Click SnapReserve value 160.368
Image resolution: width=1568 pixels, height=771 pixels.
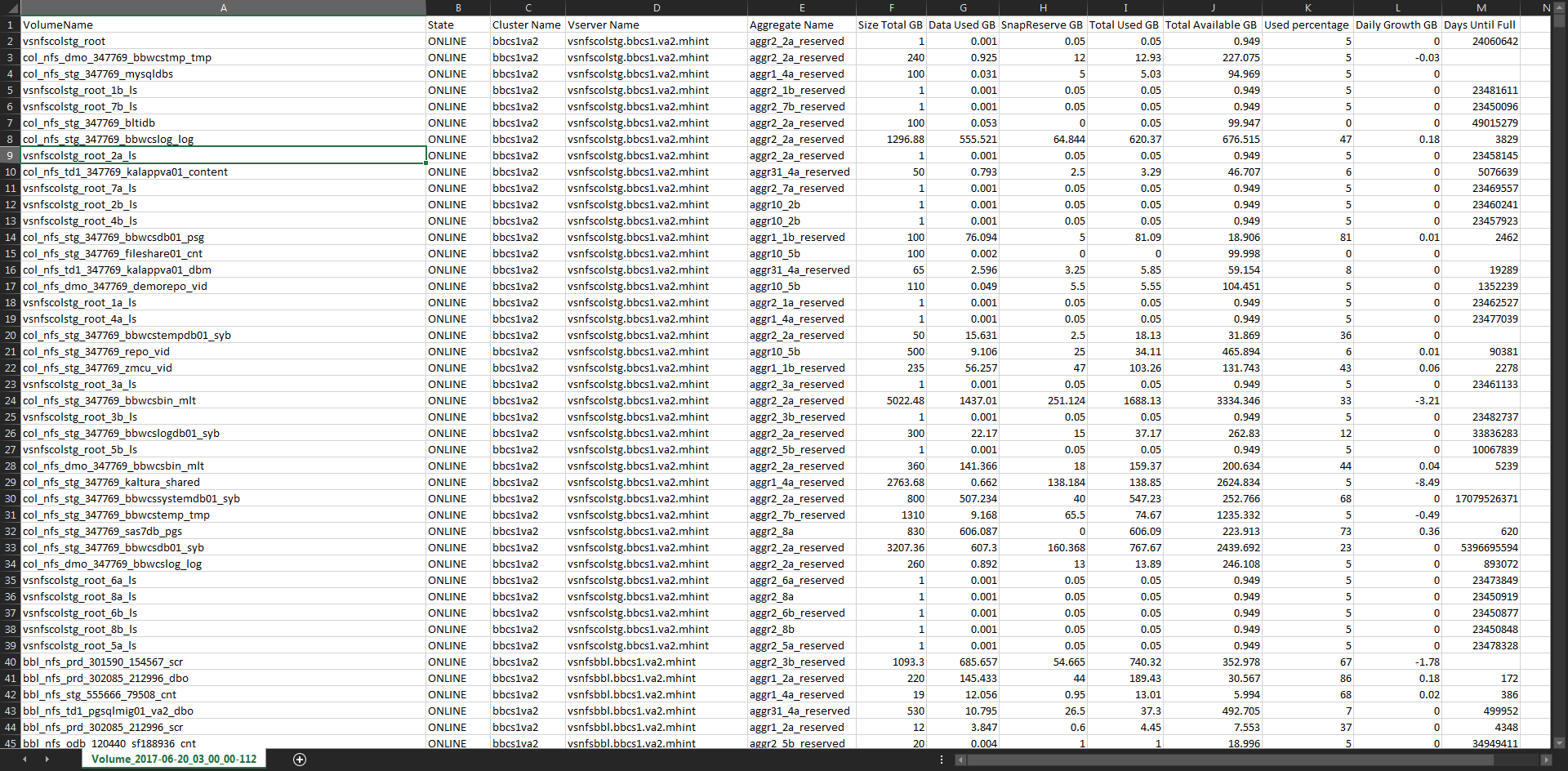[1043, 547]
